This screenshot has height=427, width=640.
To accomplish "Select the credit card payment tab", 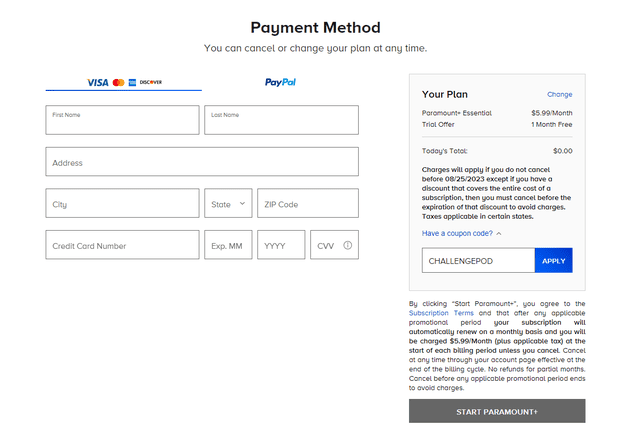I will (x=124, y=82).
